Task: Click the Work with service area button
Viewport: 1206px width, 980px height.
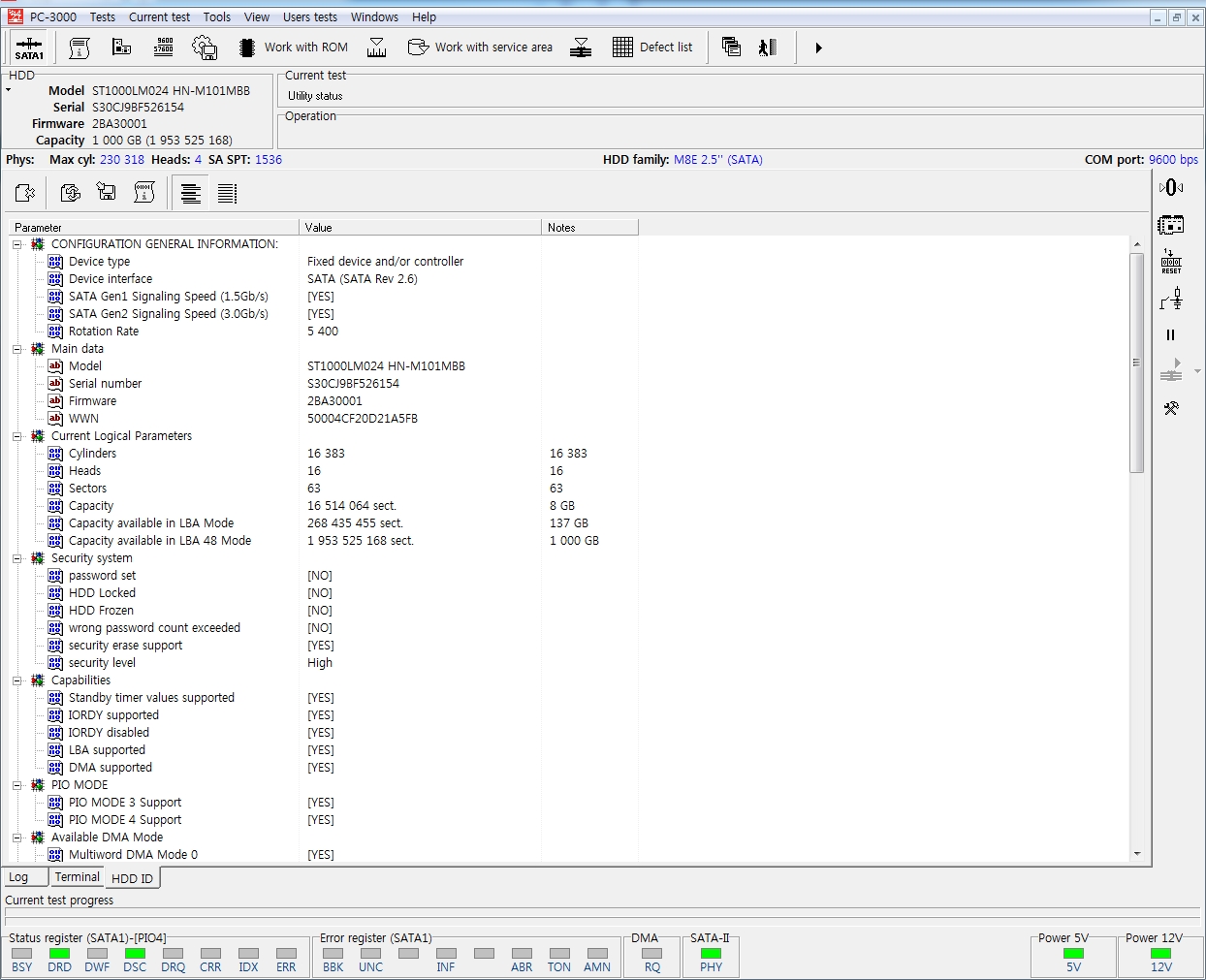Action: pyautogui.click(x=480, y=47)
